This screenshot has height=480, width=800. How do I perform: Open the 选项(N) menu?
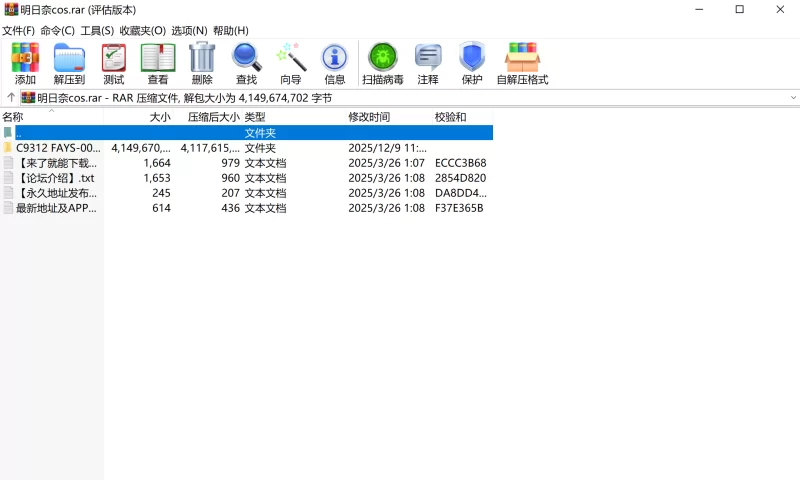tap(189, 31)
